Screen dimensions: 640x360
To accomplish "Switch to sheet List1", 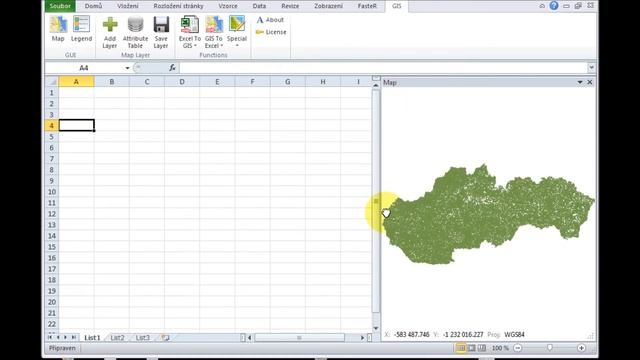I will point(92,338).
